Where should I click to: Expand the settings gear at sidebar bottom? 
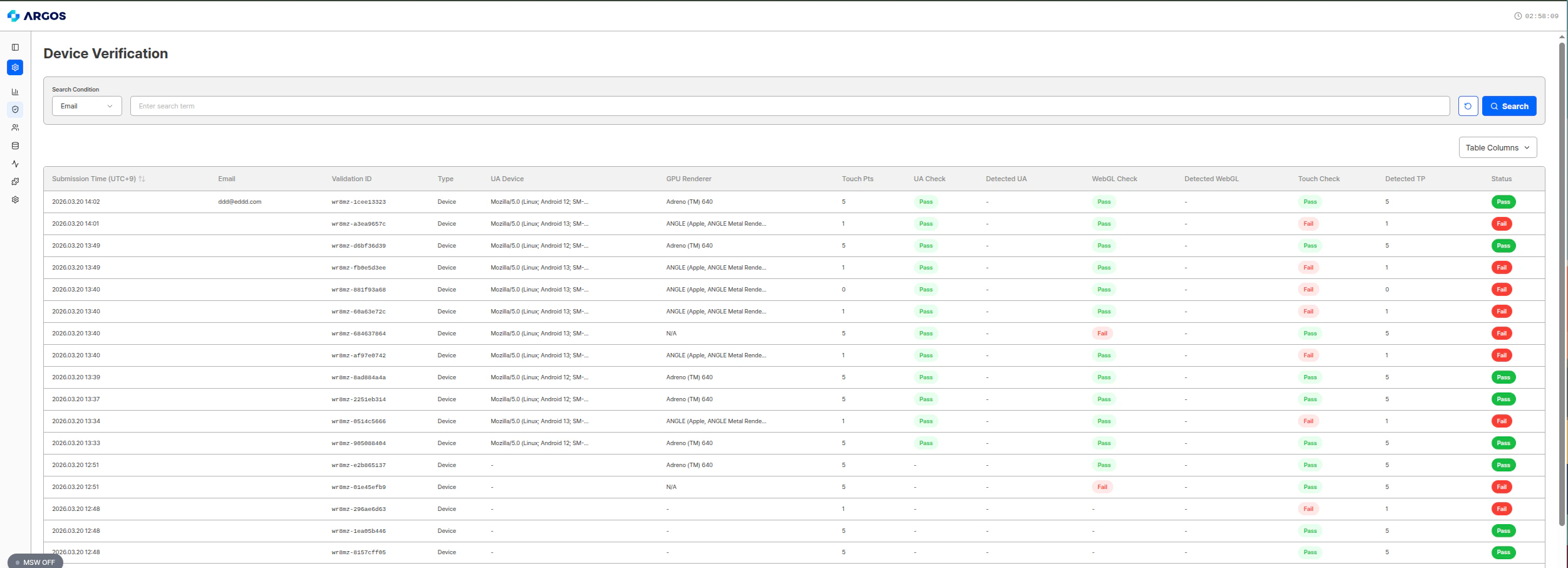15,199
